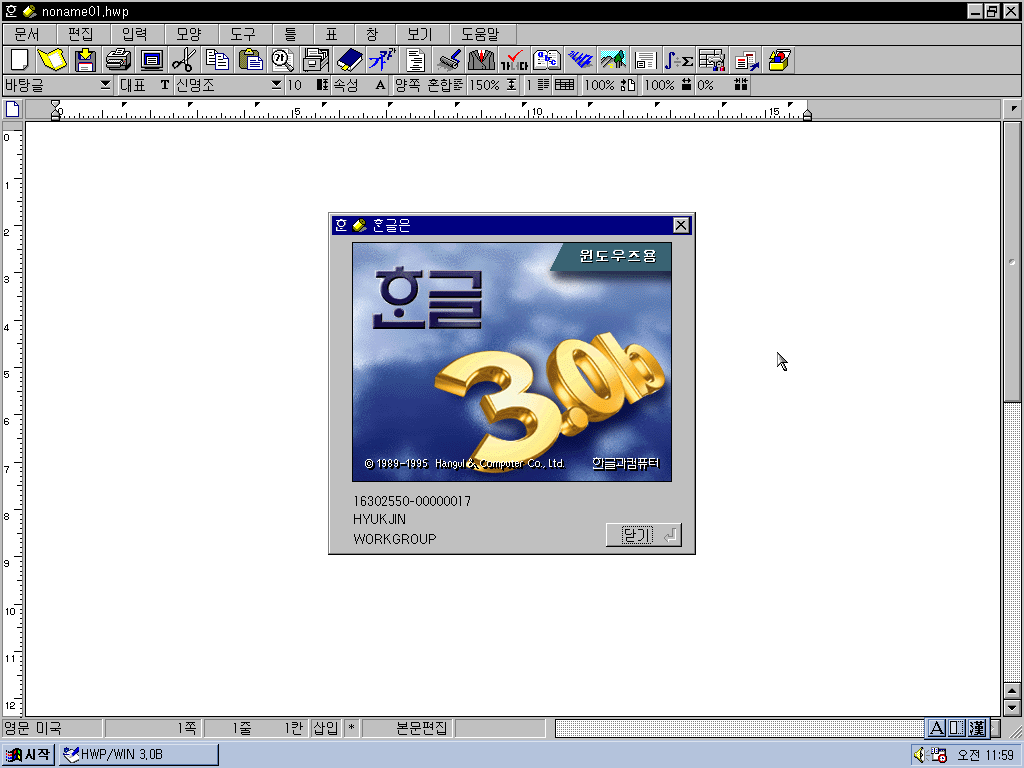
Task: Cut with the scissors icon
Action: pyautogui.click(x=185, y=60)
